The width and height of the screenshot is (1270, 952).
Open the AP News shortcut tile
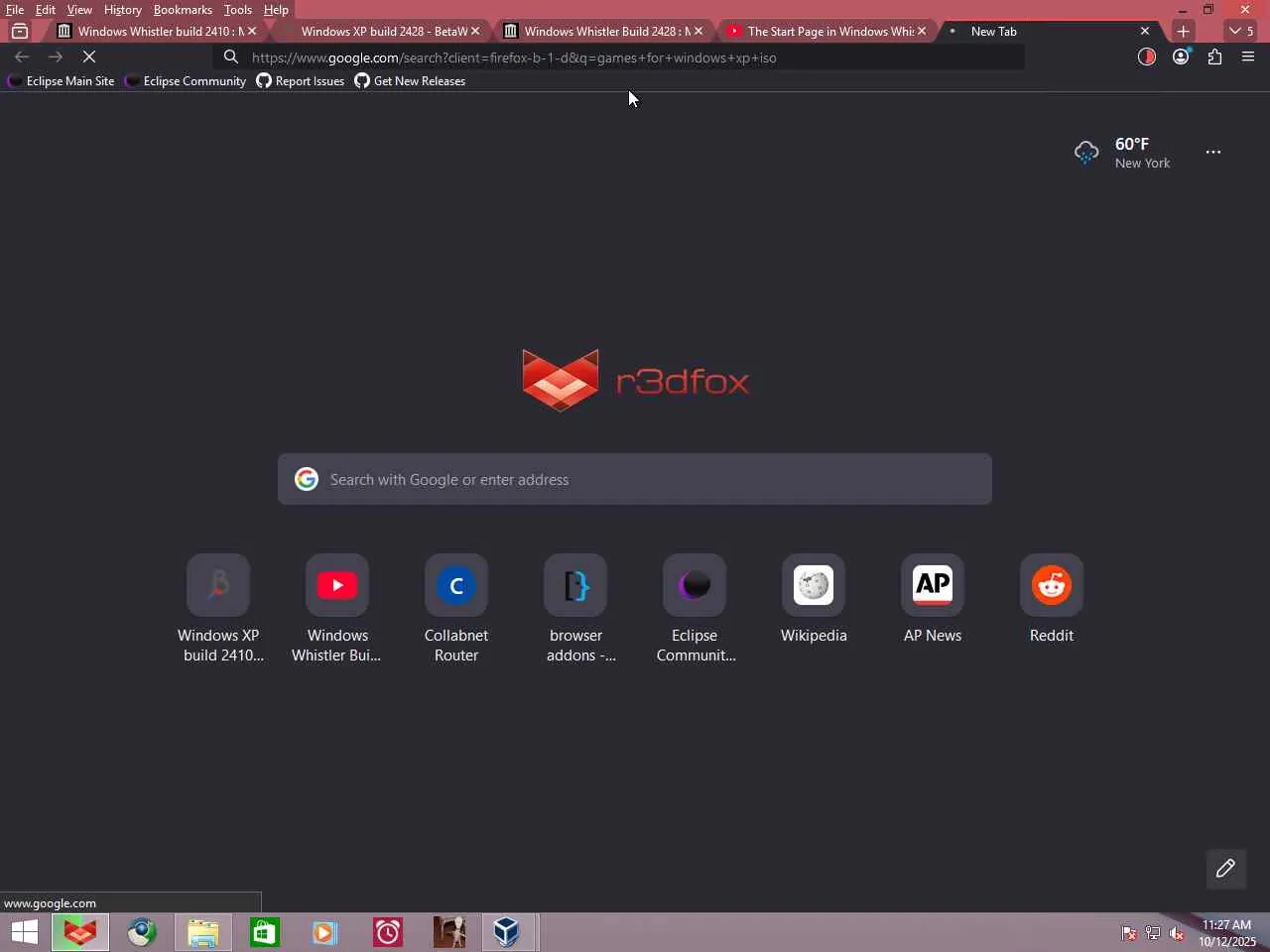click(933, 599)
